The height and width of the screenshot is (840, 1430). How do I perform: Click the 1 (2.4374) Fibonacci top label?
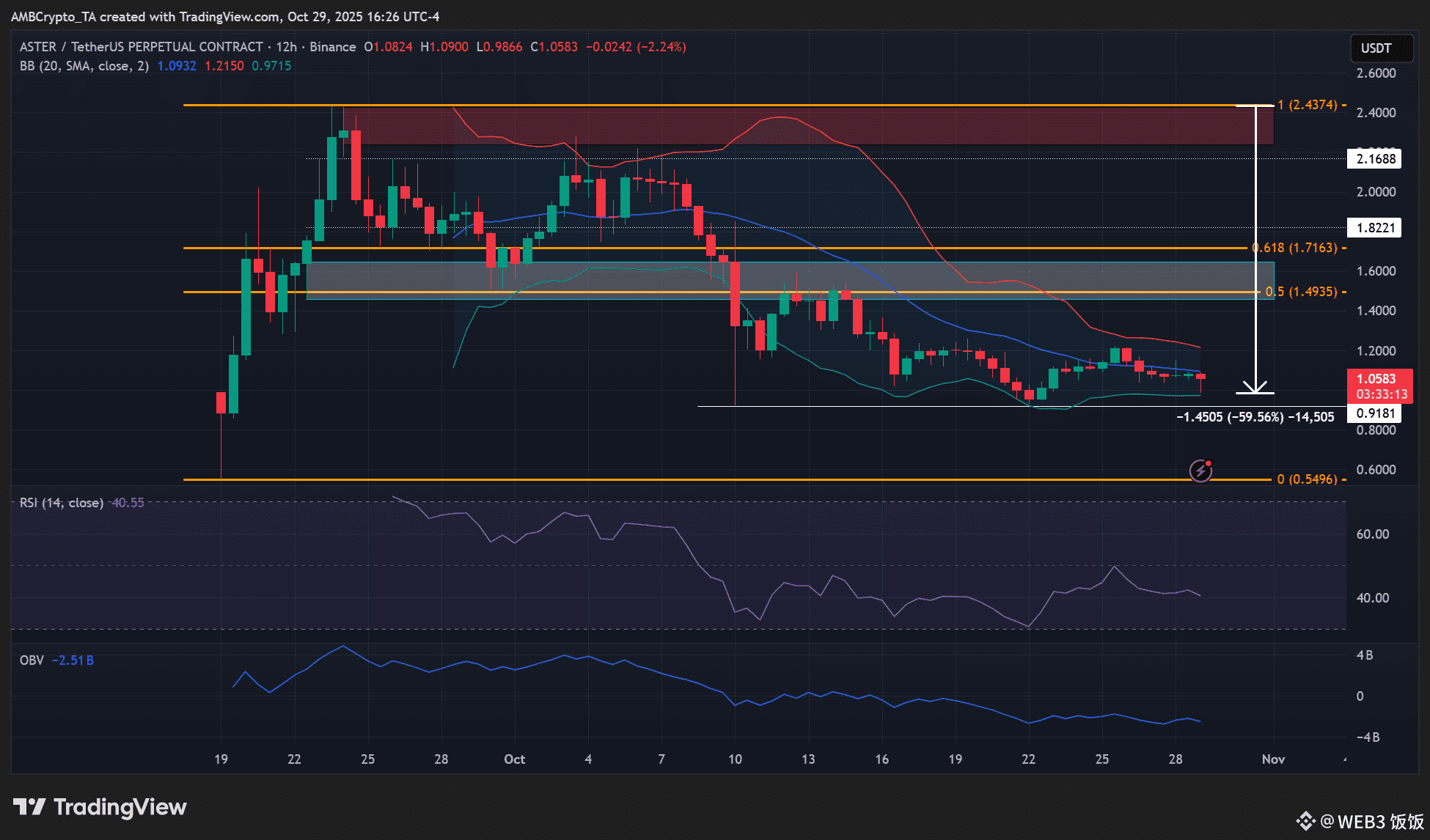pos(1308,105)
